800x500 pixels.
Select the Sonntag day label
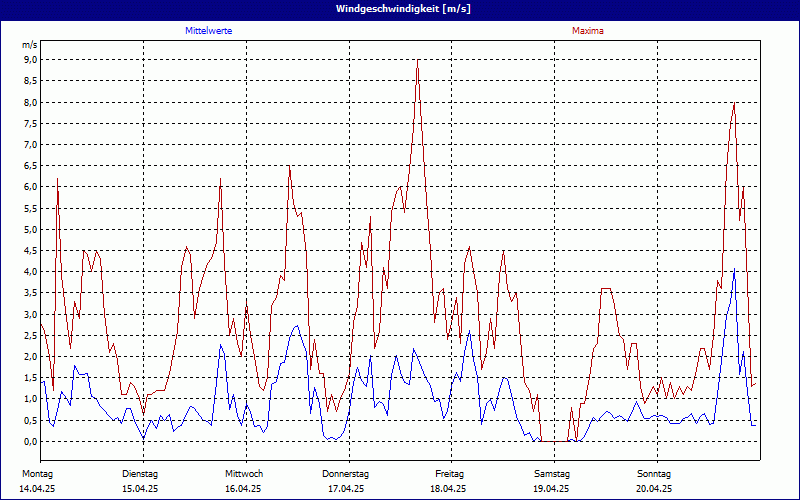(x=654, y=473)
